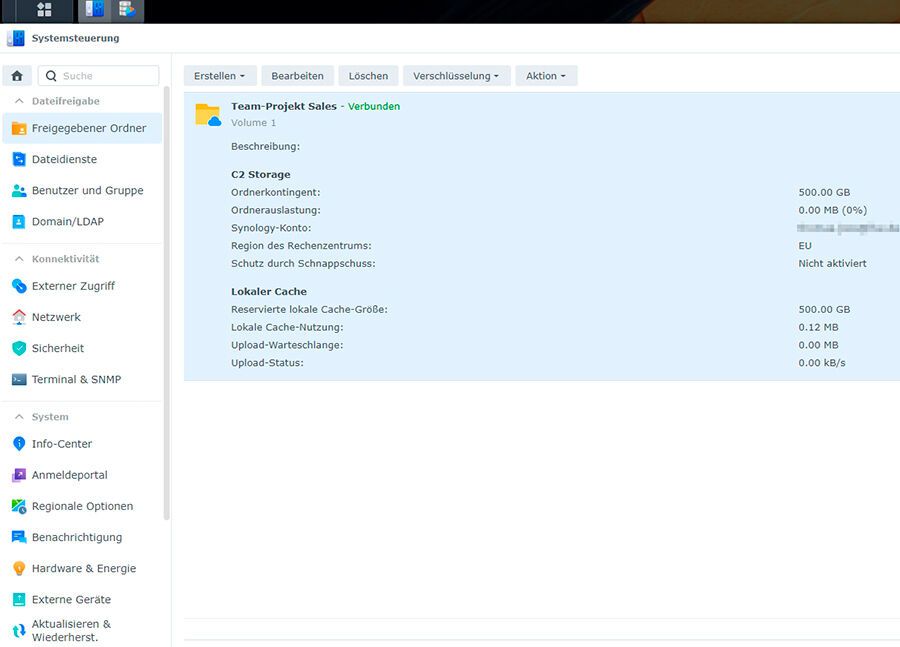Viewport: 900px width, 647px height.
Task: Click the Löschen button
Action: click(x=368, y=76)
